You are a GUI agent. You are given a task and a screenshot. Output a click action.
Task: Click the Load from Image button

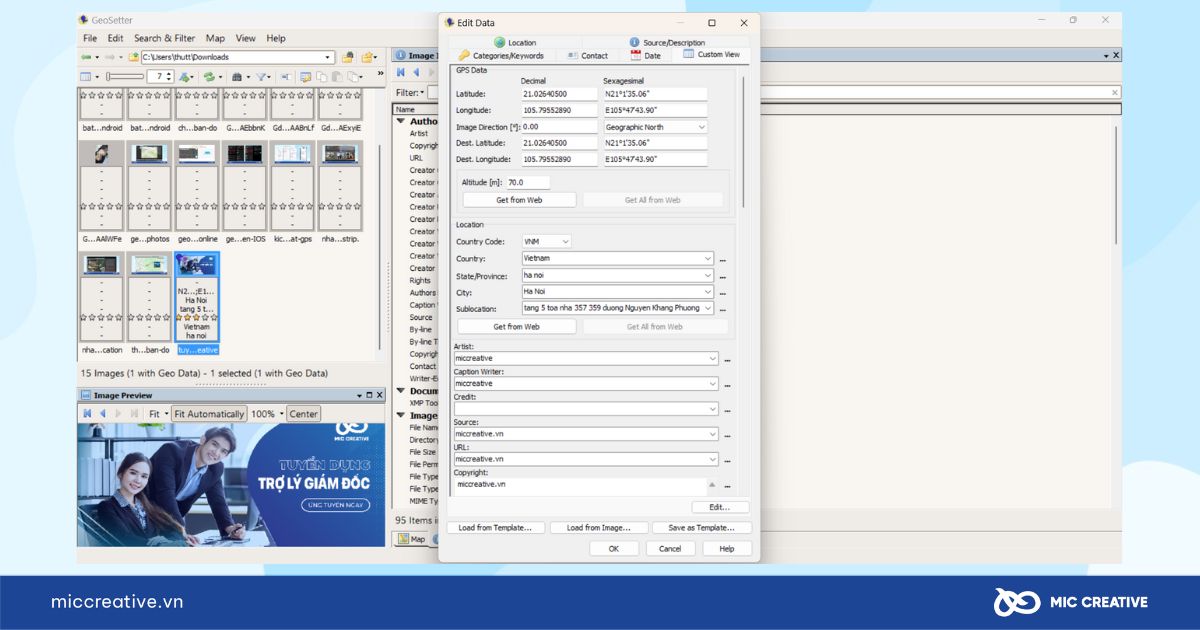tap(599, 528)
